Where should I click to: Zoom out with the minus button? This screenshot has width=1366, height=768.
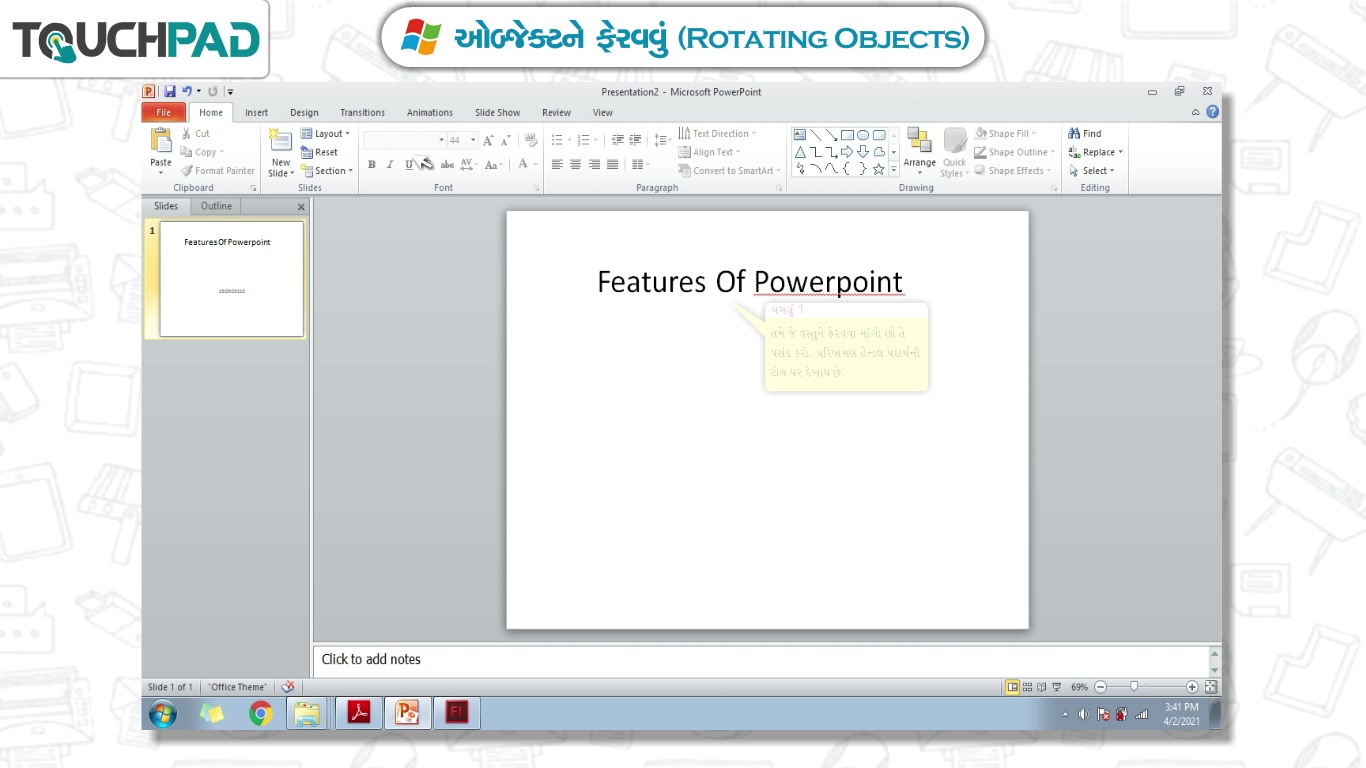1100,687
